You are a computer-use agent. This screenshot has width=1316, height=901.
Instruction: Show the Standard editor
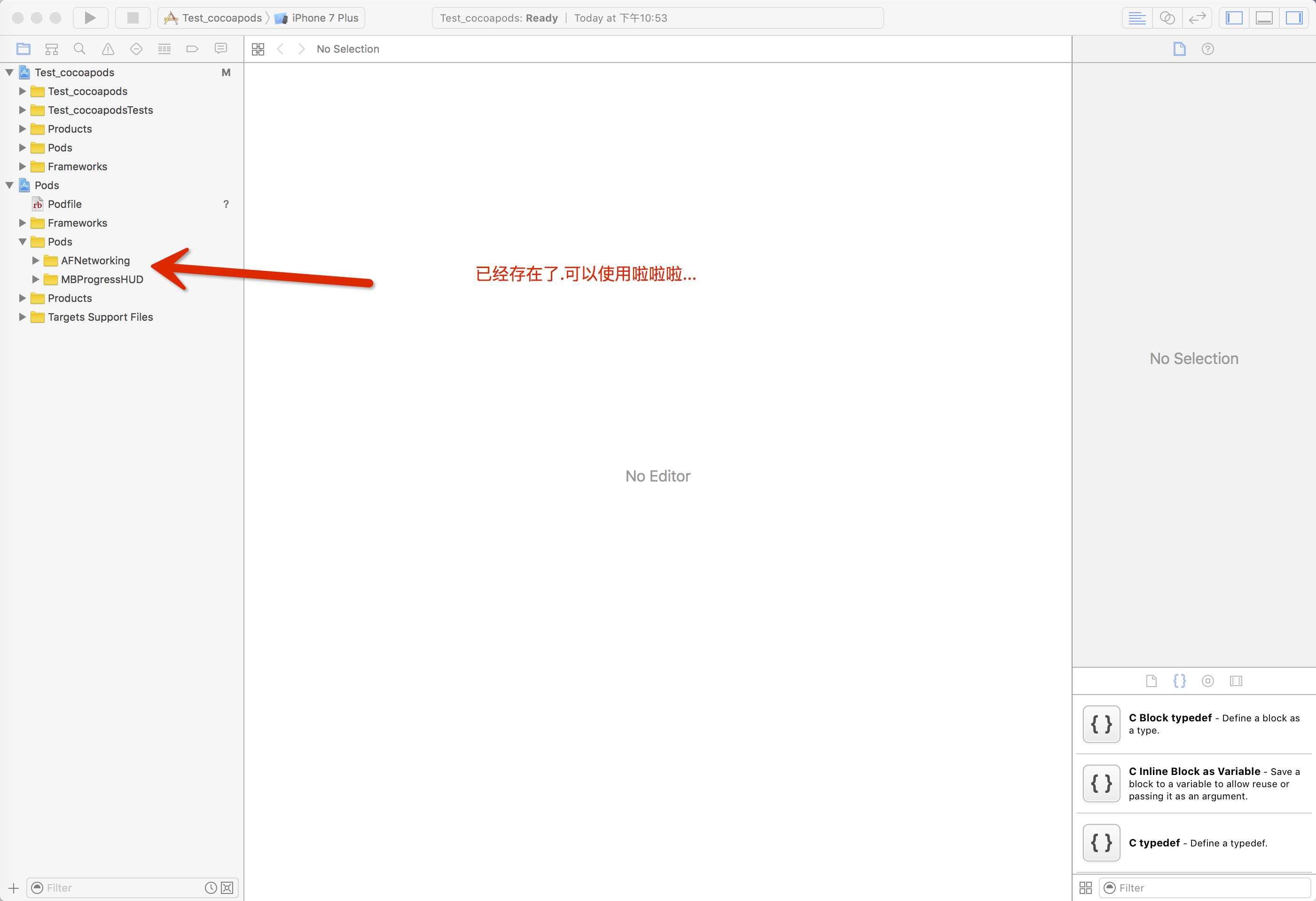click(x=1136, y=17)
